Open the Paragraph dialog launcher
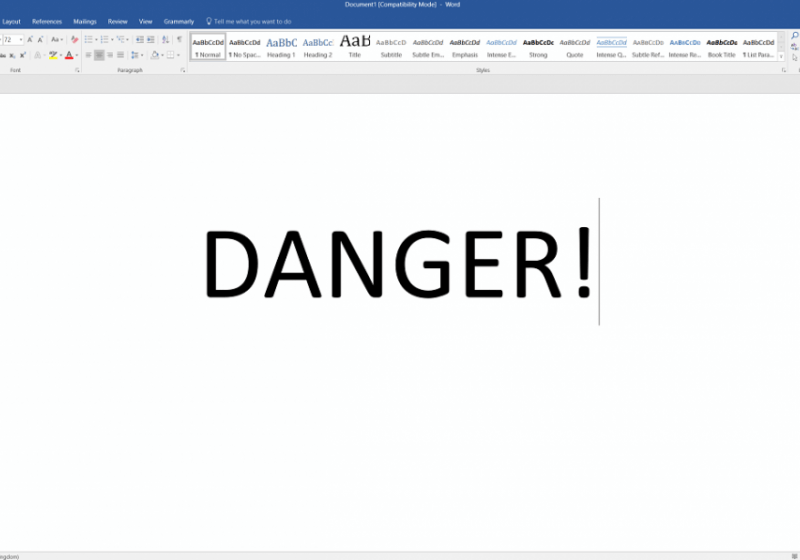 183,70
